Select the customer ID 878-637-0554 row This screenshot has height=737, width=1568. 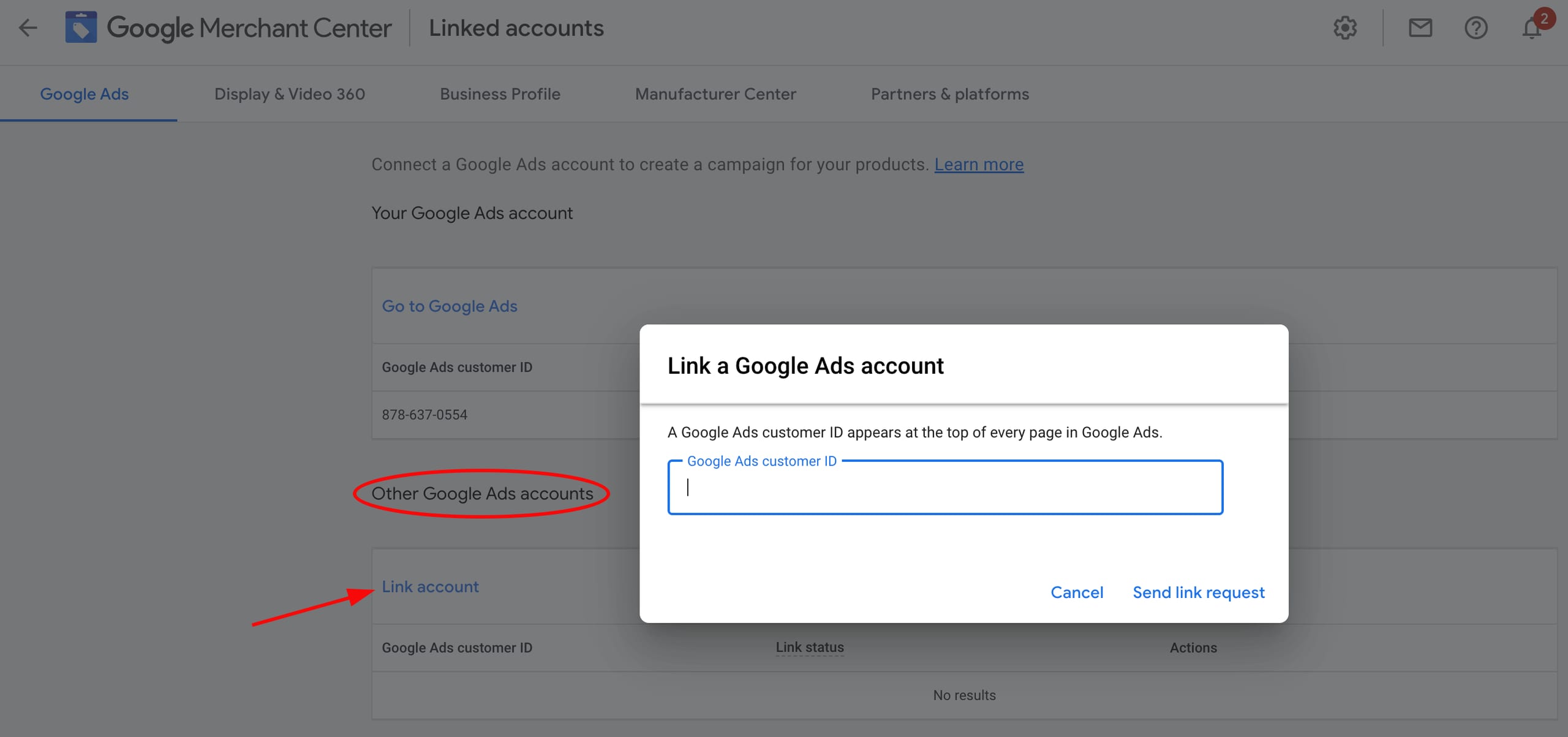coord(424,414)
